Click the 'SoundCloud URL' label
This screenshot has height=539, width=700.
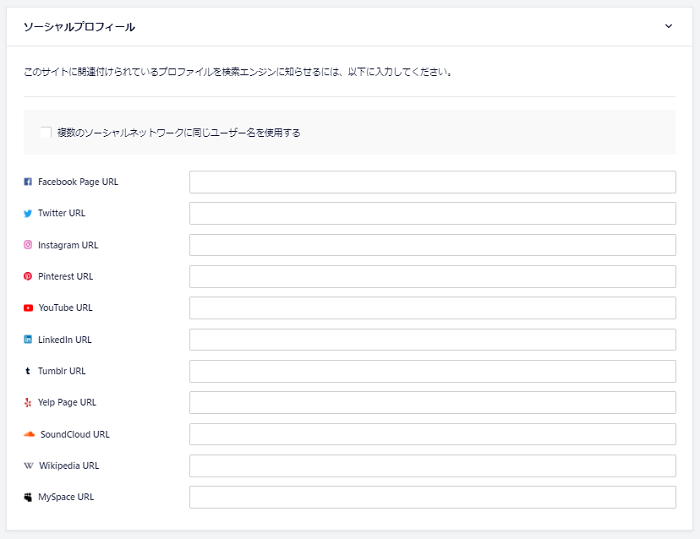(75, 435)
